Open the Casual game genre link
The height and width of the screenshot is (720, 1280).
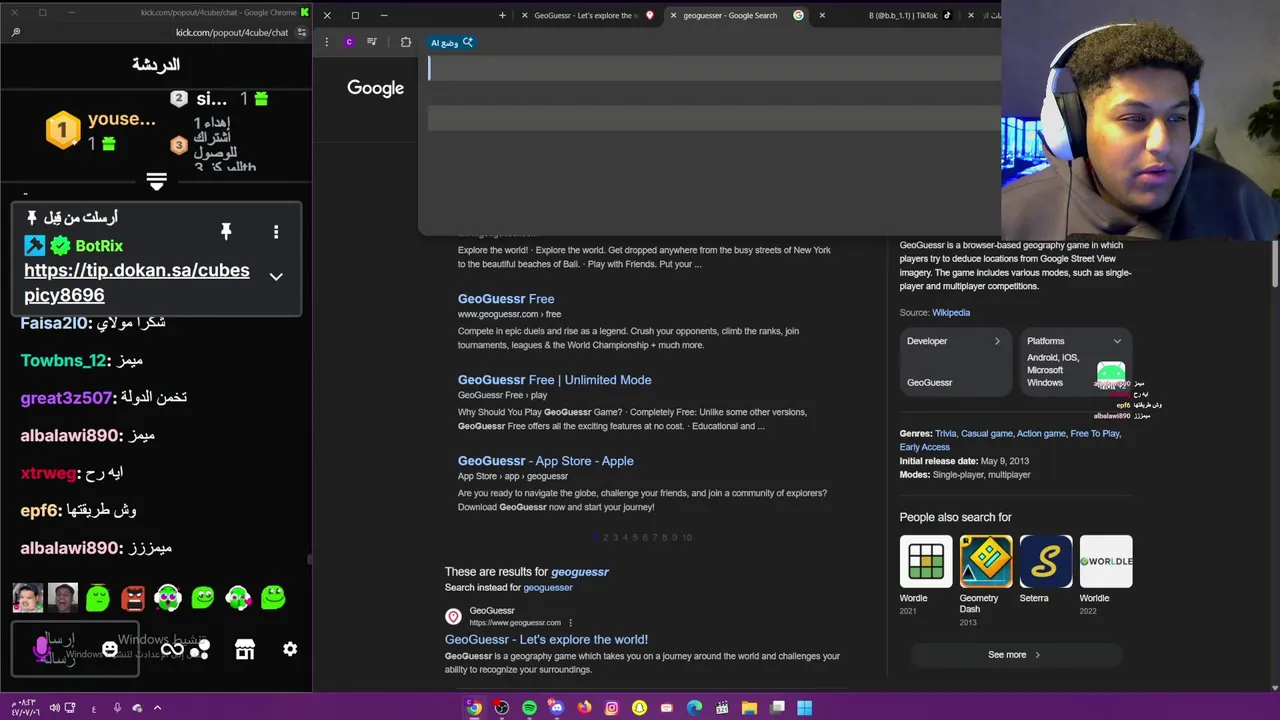coord(987,433)
